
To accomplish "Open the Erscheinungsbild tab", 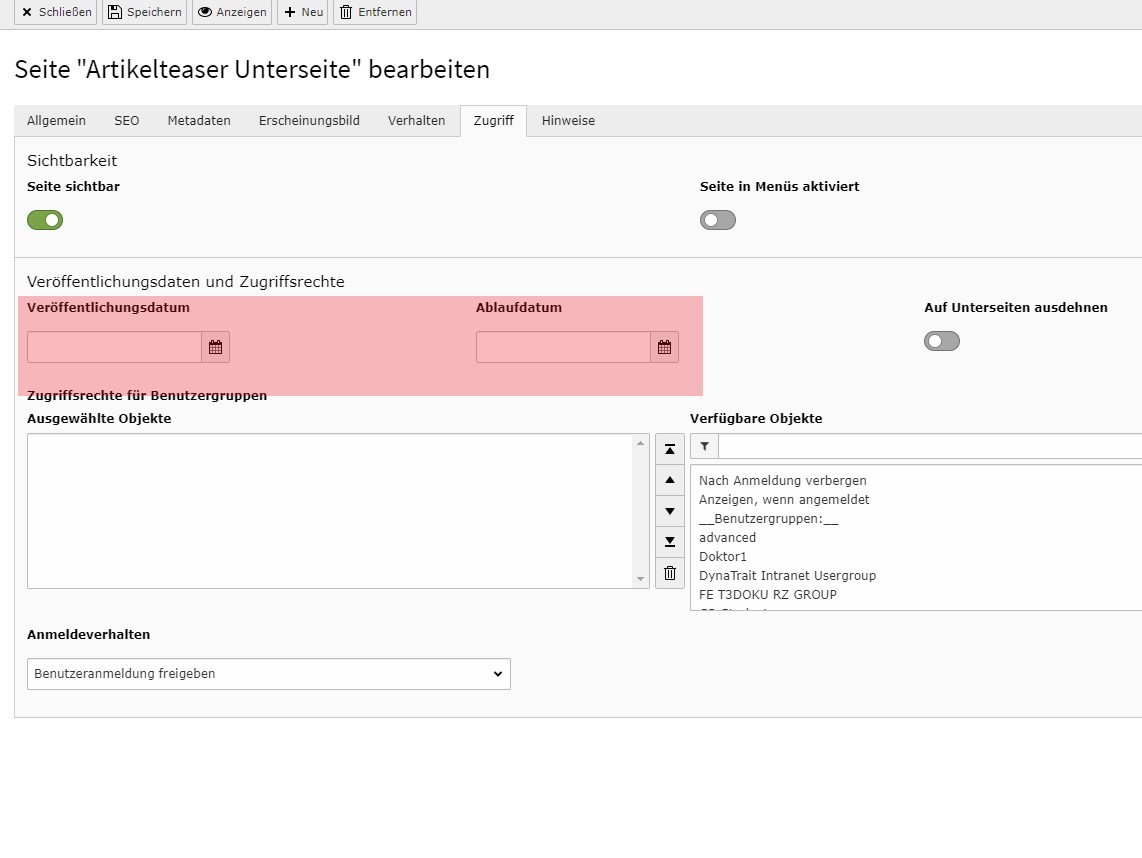I will tap(309, 121).
